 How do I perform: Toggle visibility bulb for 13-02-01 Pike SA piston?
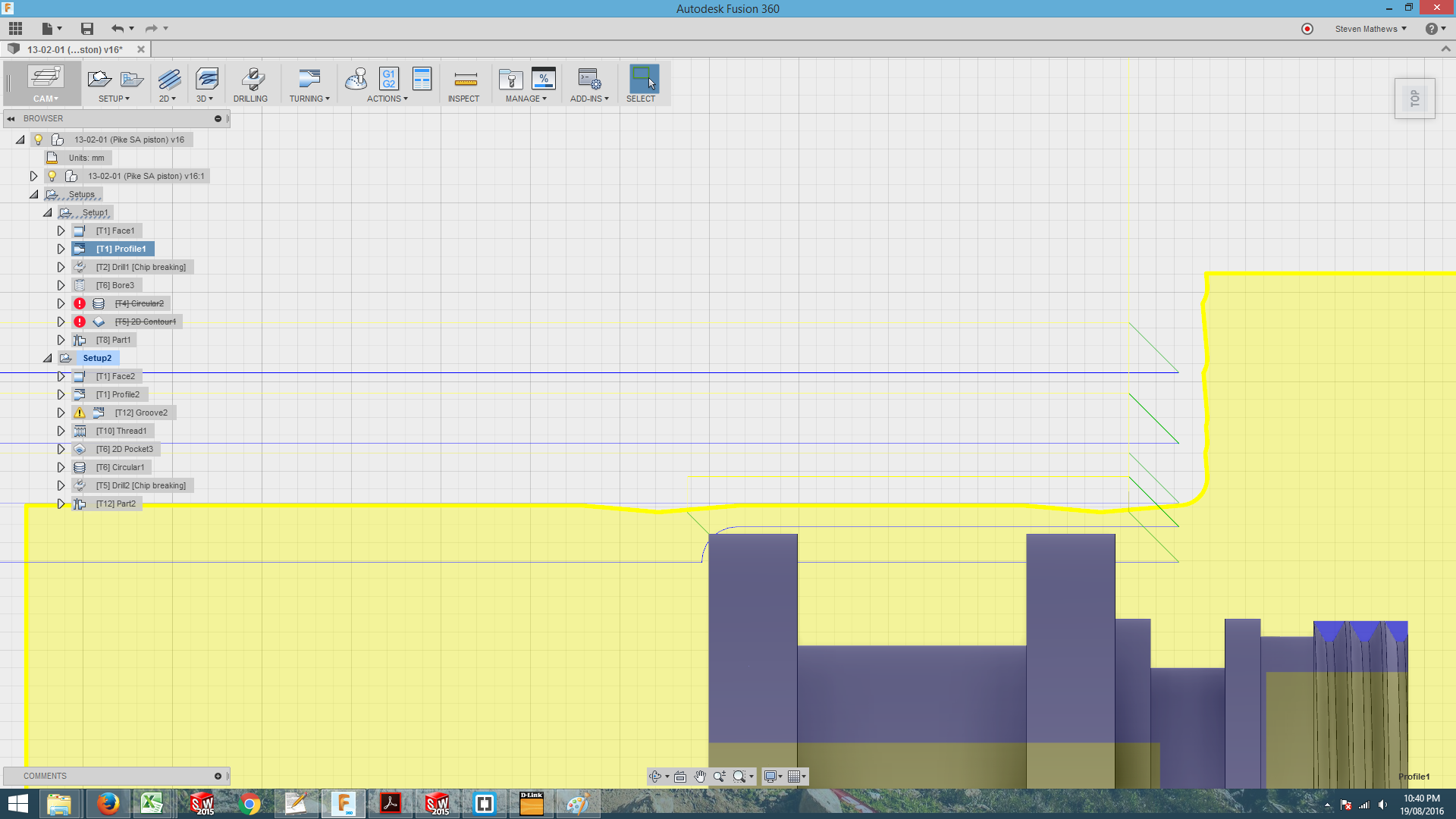(38, 139)
